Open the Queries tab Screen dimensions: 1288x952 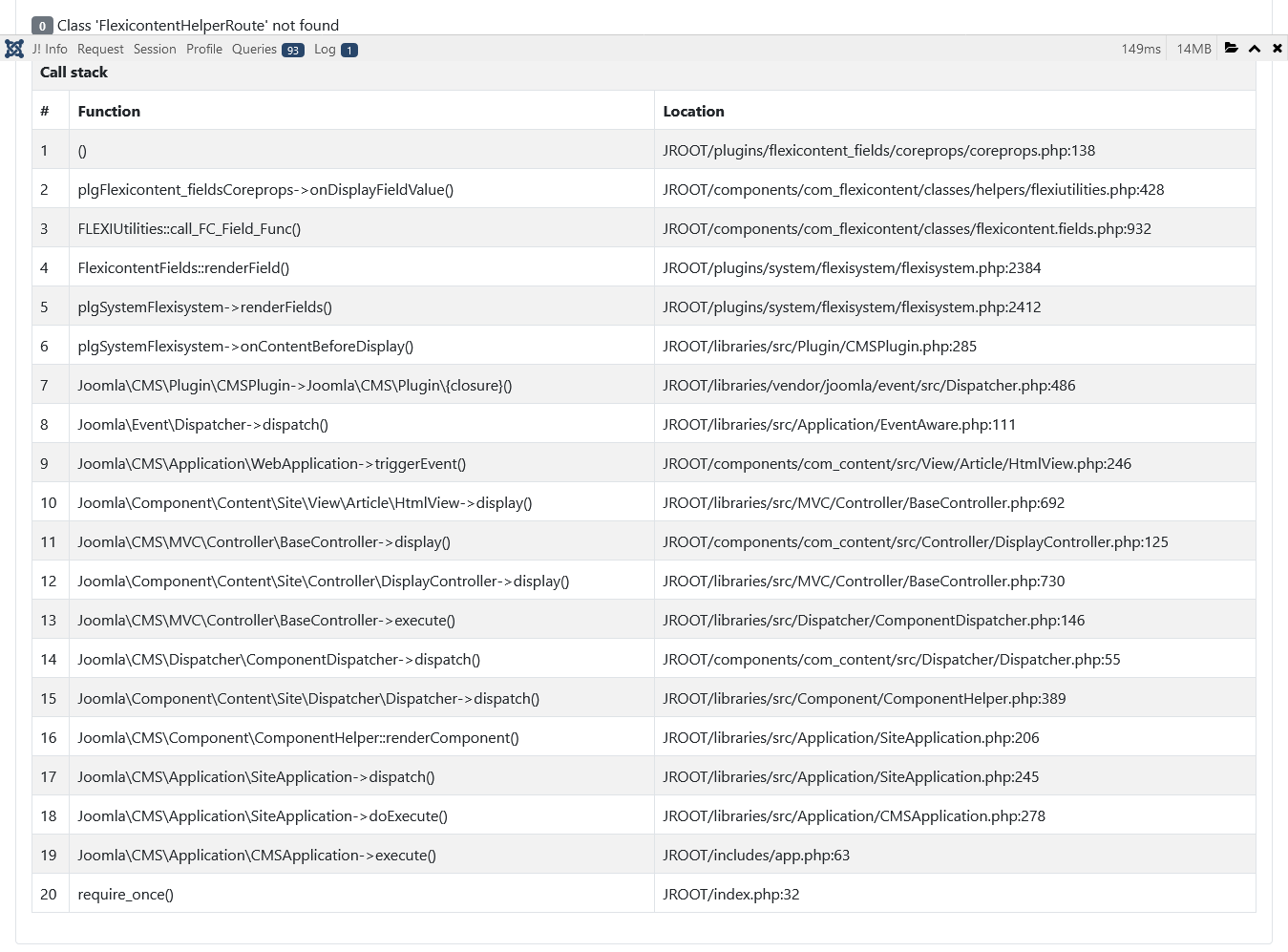[254, 49]
